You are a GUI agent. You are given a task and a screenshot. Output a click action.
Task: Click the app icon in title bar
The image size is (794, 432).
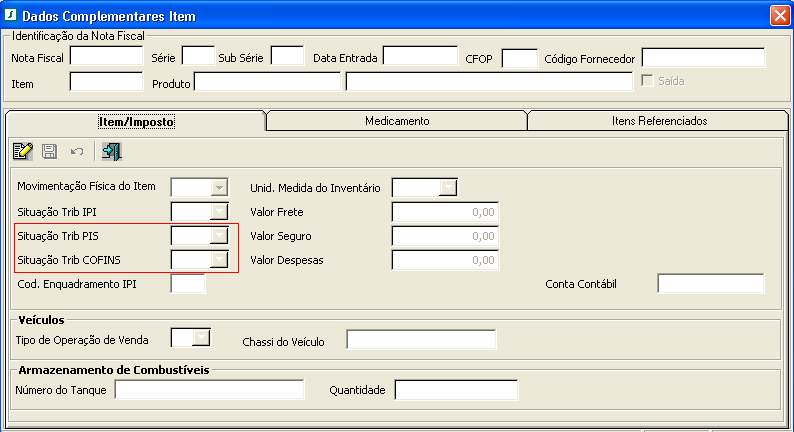point(11,16)
